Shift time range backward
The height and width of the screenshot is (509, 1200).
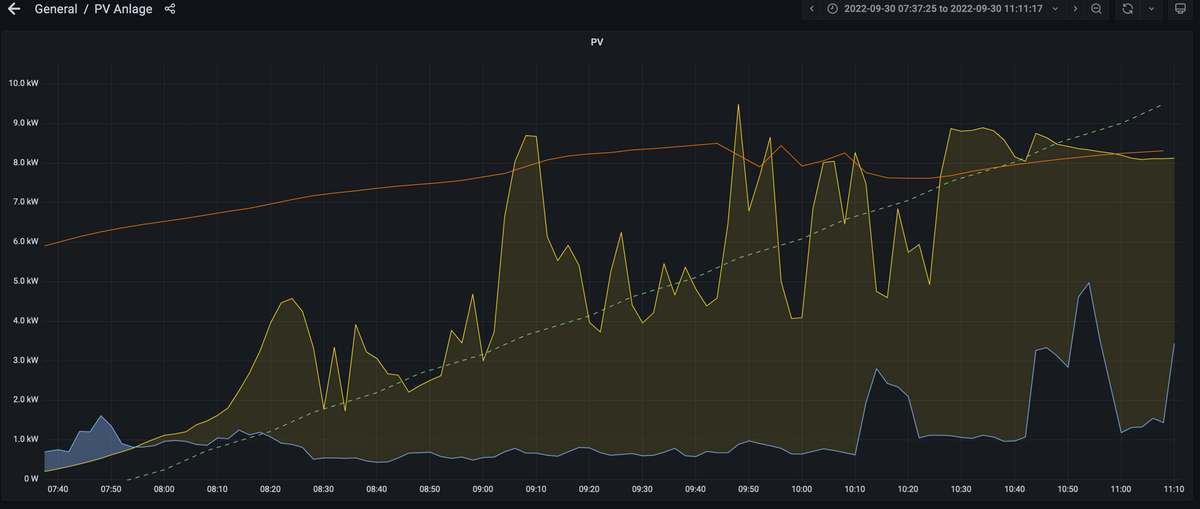pos(811,9)
